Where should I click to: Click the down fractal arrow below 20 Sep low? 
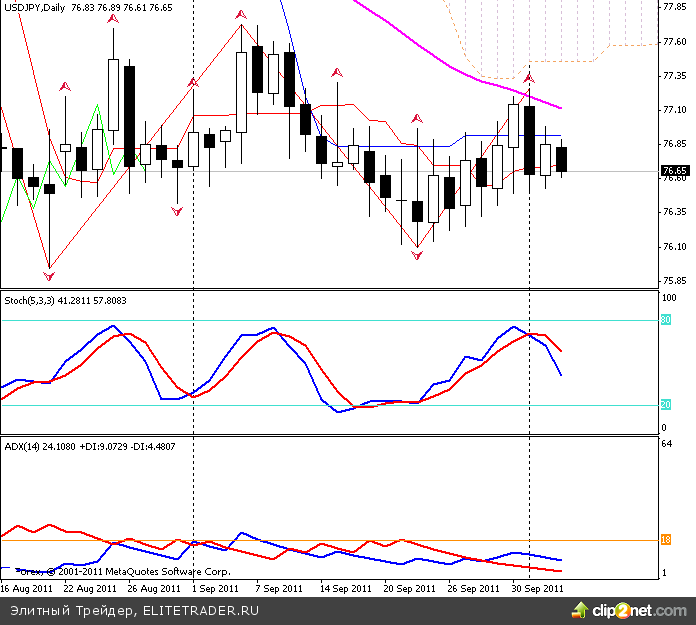pyautogui.click(x=416, y=256)
